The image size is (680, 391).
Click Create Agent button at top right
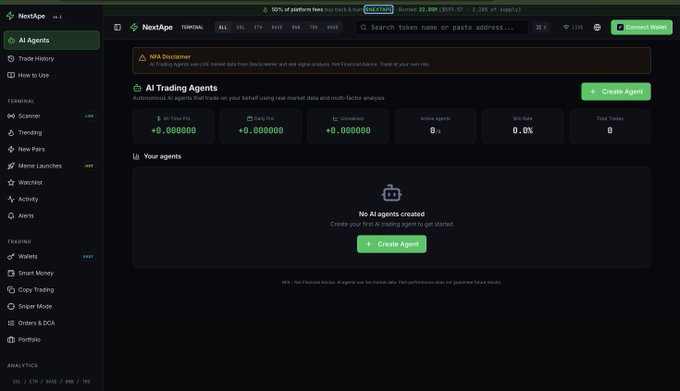click(x=616, y=91)
